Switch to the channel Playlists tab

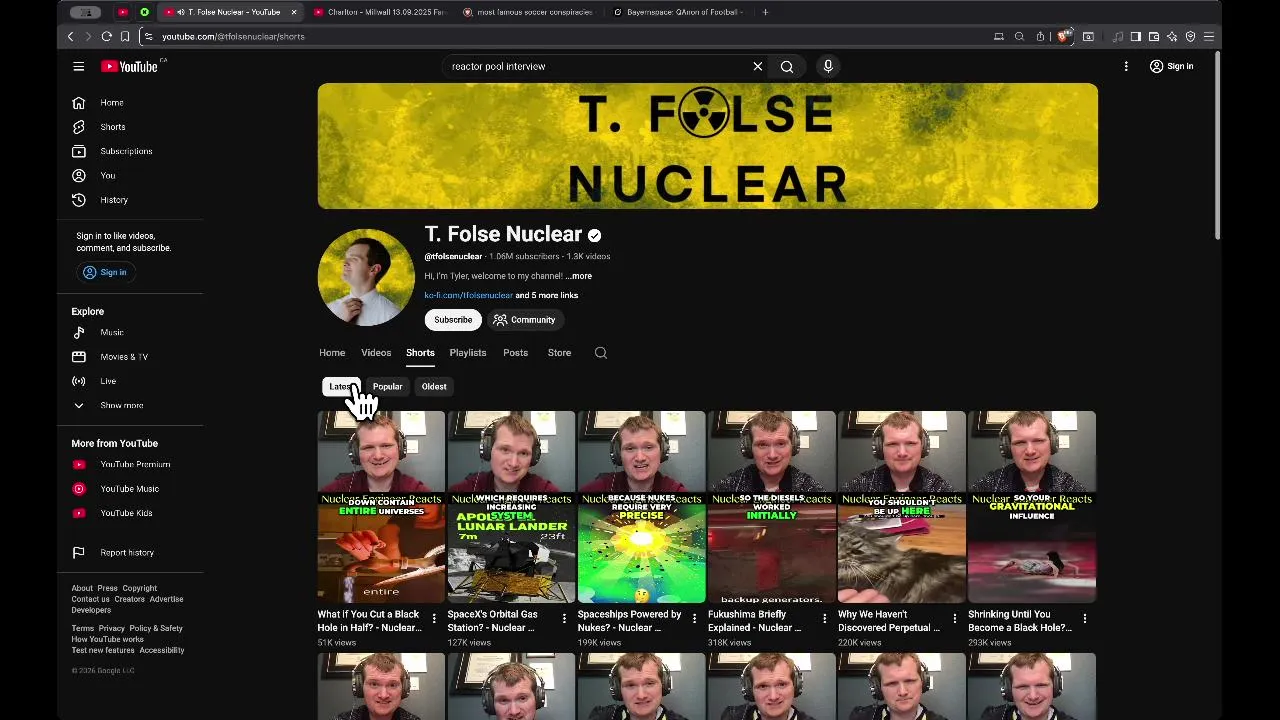(468, 353)
